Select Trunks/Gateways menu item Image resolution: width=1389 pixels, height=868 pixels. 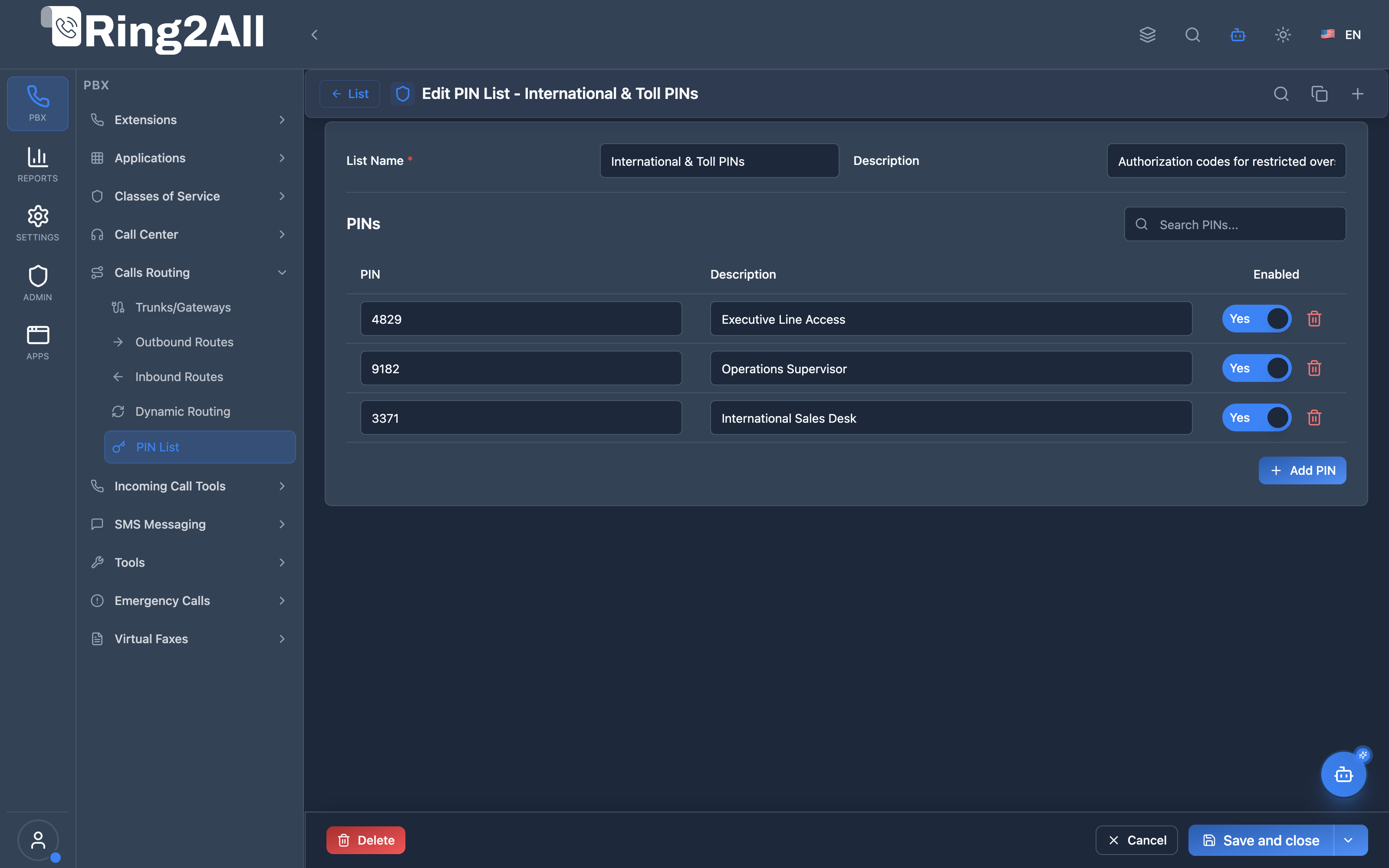pos(200,307)
